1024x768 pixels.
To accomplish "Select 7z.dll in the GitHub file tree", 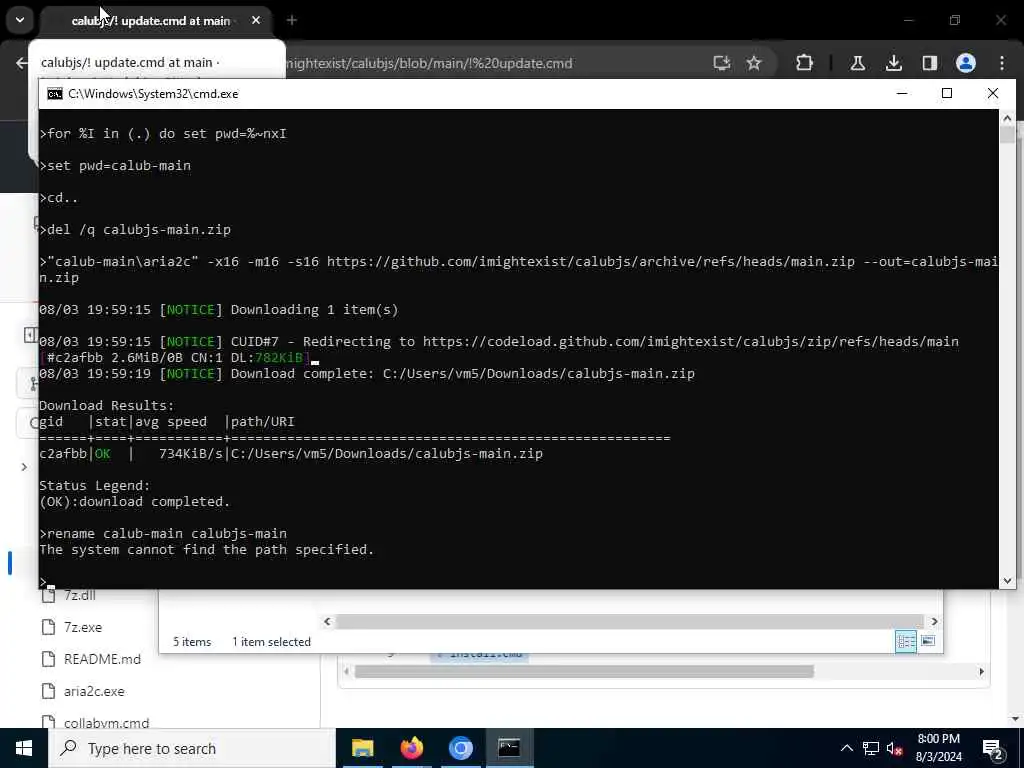I will (x=79, y=595).
